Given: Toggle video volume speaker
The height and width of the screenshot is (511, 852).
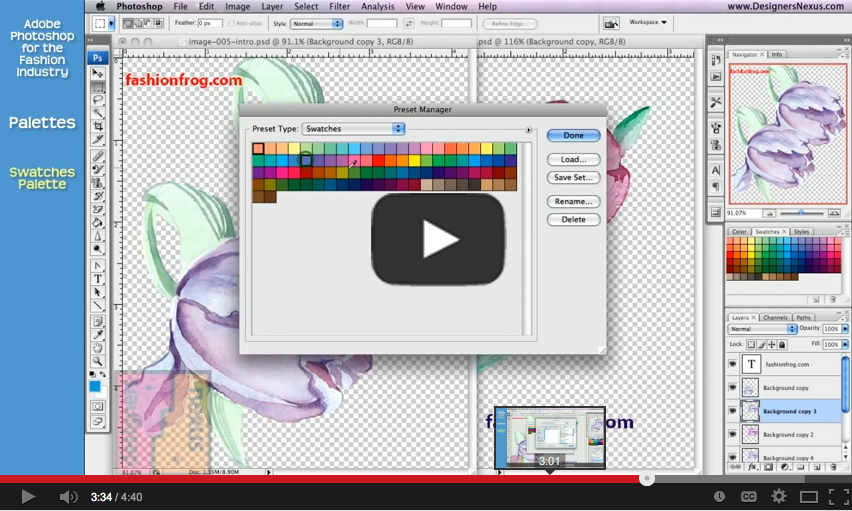Looking at the screenshot, I should (67, 496).
